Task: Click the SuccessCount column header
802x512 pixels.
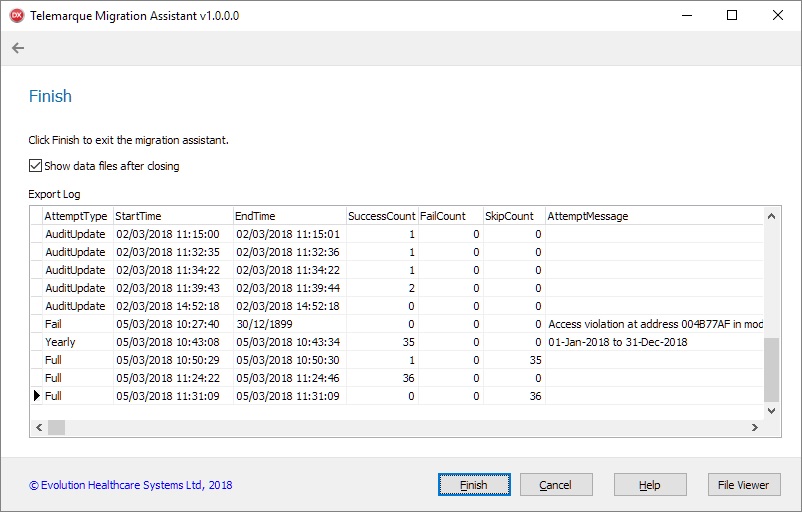Action: click(380, 216)
